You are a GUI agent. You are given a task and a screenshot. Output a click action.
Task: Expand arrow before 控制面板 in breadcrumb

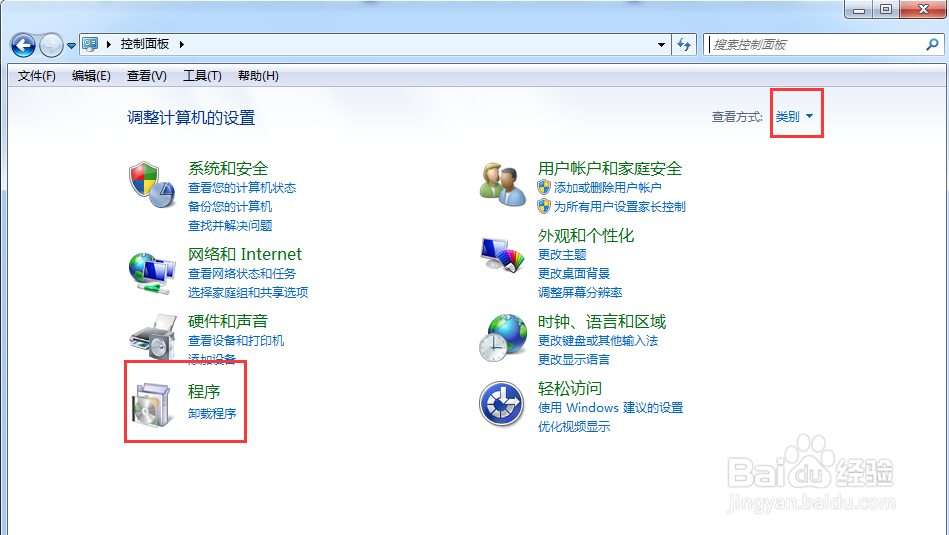(x=109, y=44)
